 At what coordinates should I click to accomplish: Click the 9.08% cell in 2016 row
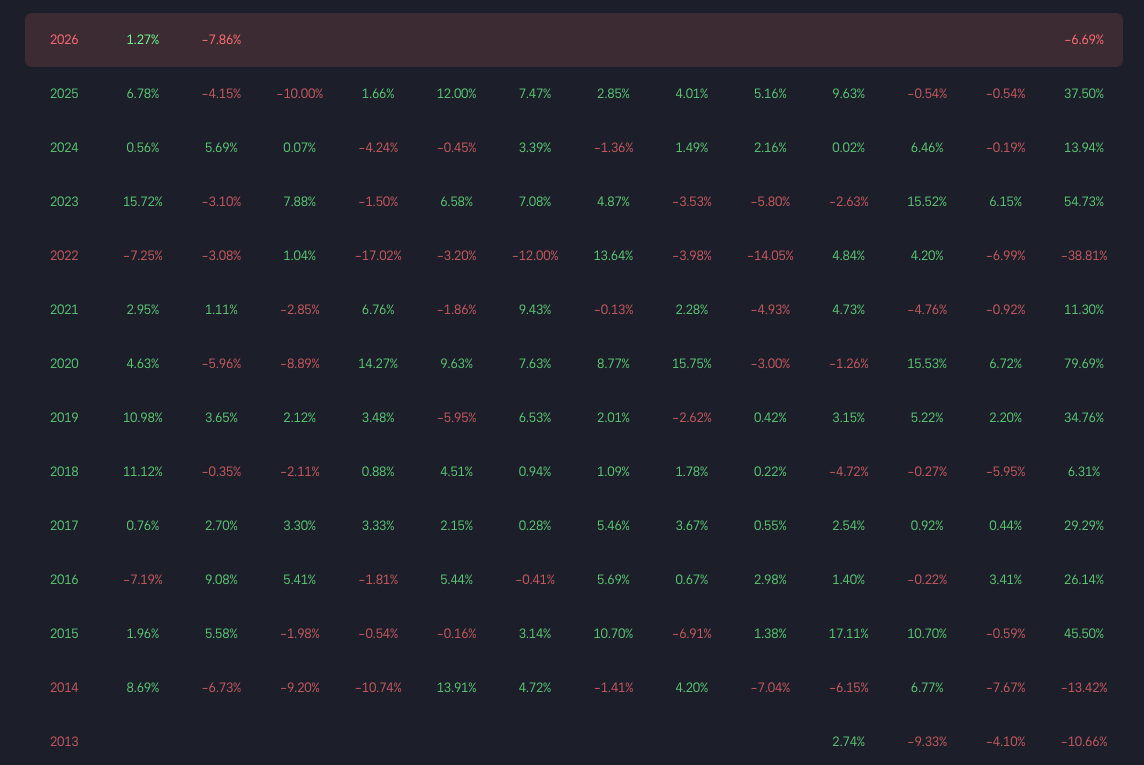point(221,580)
